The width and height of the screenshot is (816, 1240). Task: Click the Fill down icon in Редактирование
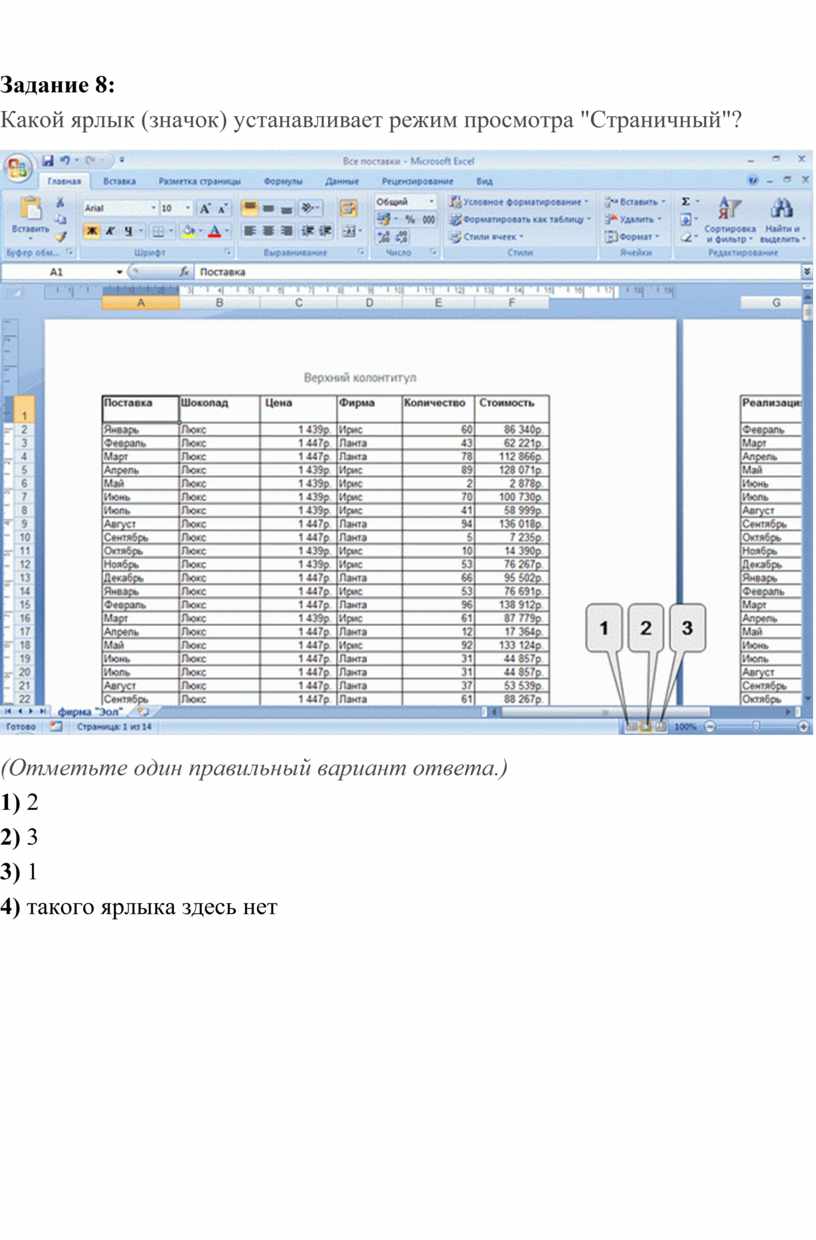[x=688, y=220]
